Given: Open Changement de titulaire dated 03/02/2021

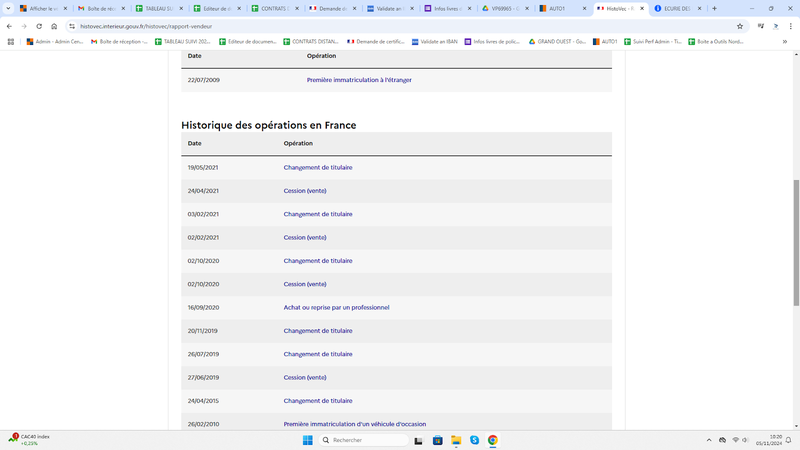Looking at the screenshot, I should click(318, 214).
